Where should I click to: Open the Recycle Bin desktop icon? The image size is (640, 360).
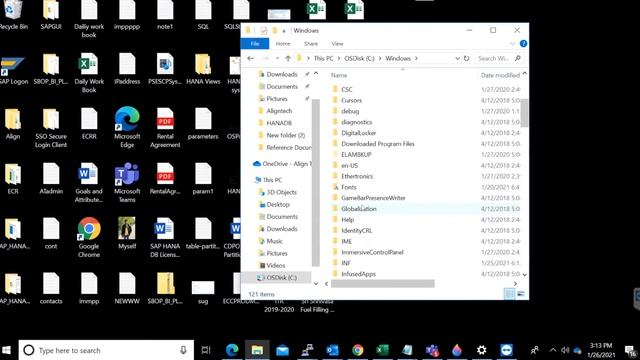pyautogui.click(x=13, y=16)
